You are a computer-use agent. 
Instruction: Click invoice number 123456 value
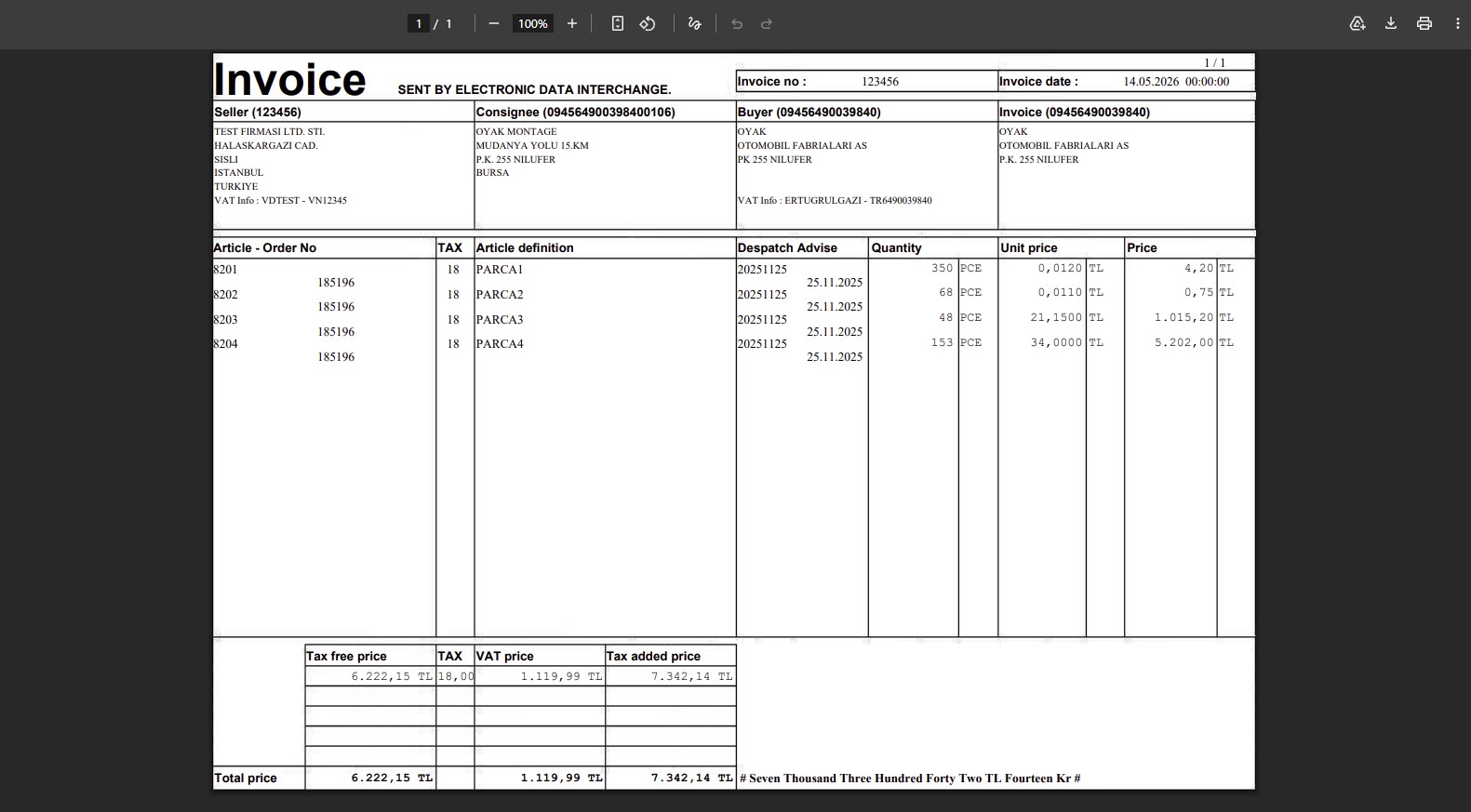(x=880, y=82)
